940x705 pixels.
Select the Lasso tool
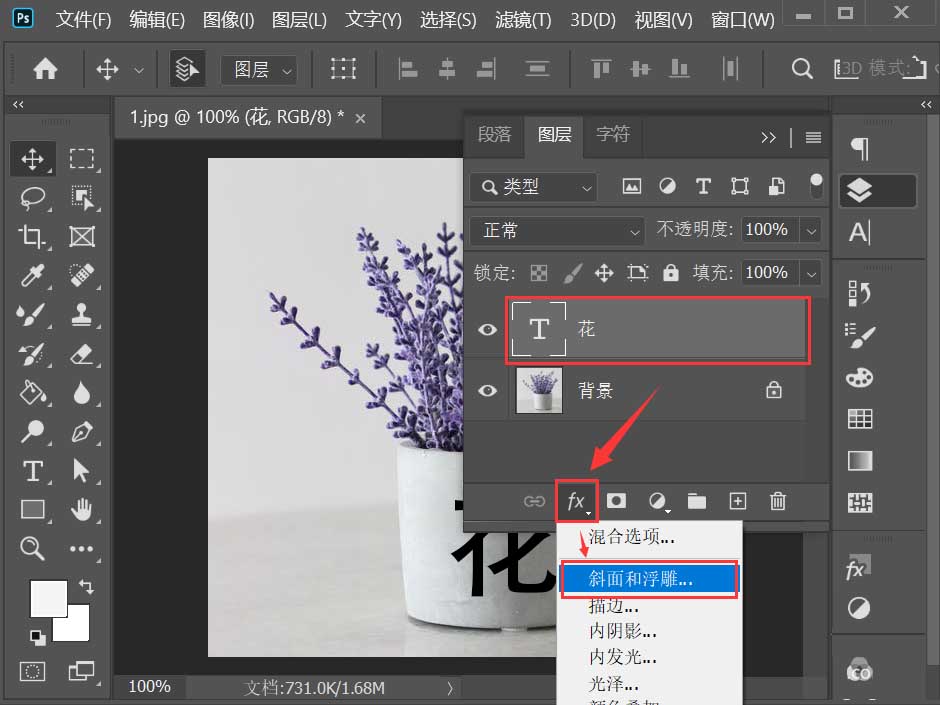point(33,198)
